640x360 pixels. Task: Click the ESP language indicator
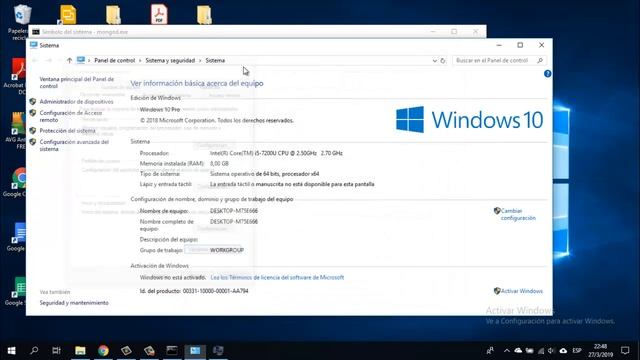tap(577, 350)
